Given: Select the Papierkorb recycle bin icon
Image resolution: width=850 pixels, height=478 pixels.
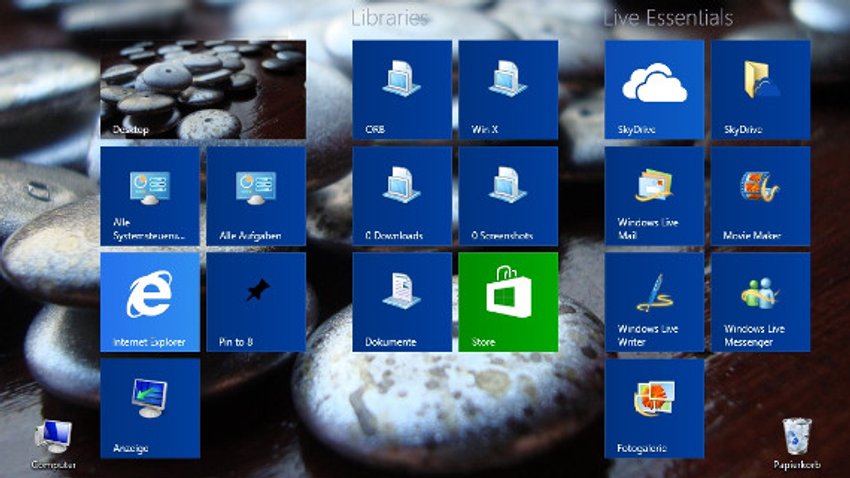Looking at the screenshot, I should [x=797, y=443].
